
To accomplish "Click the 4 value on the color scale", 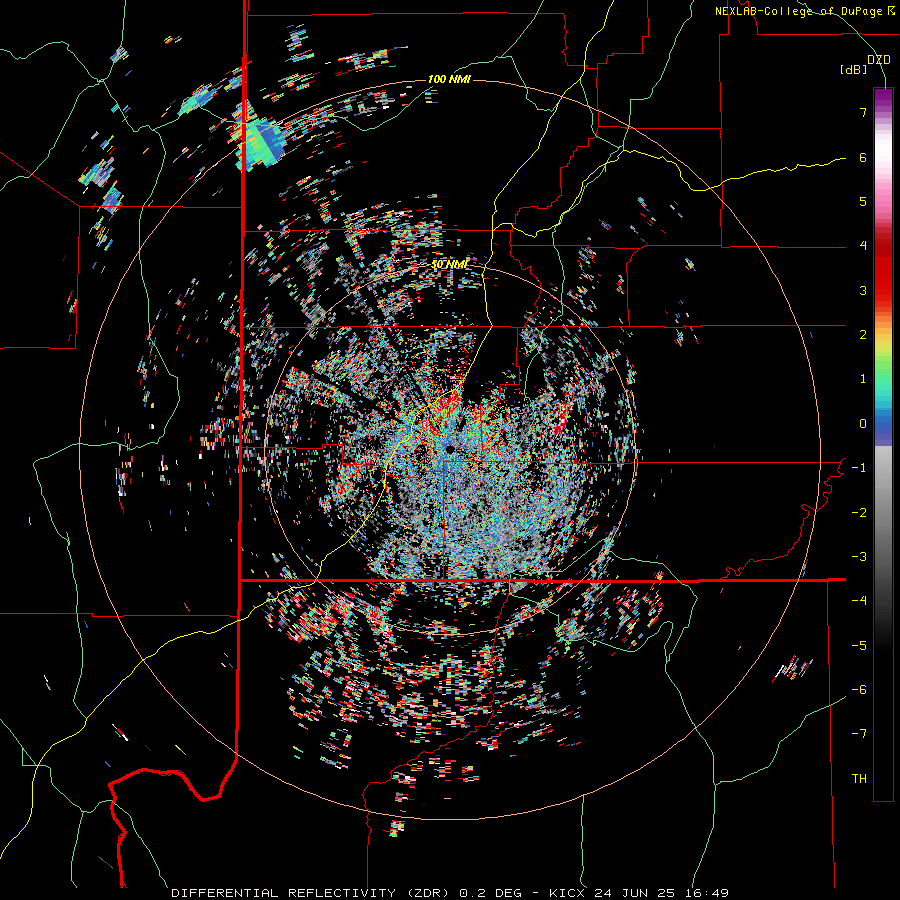I will (863, 246).
